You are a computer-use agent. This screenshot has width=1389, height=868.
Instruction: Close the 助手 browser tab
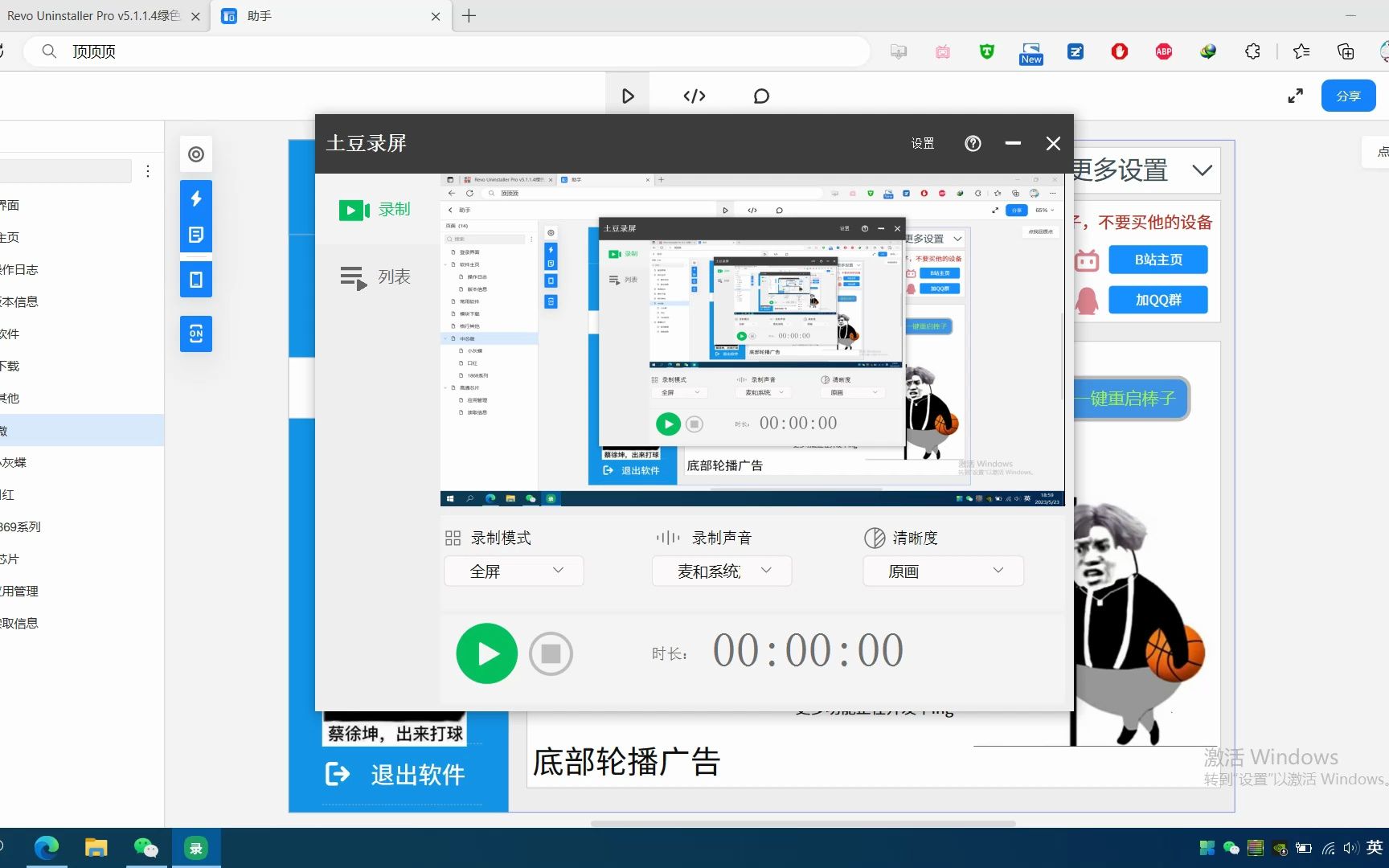coord(436,16)
